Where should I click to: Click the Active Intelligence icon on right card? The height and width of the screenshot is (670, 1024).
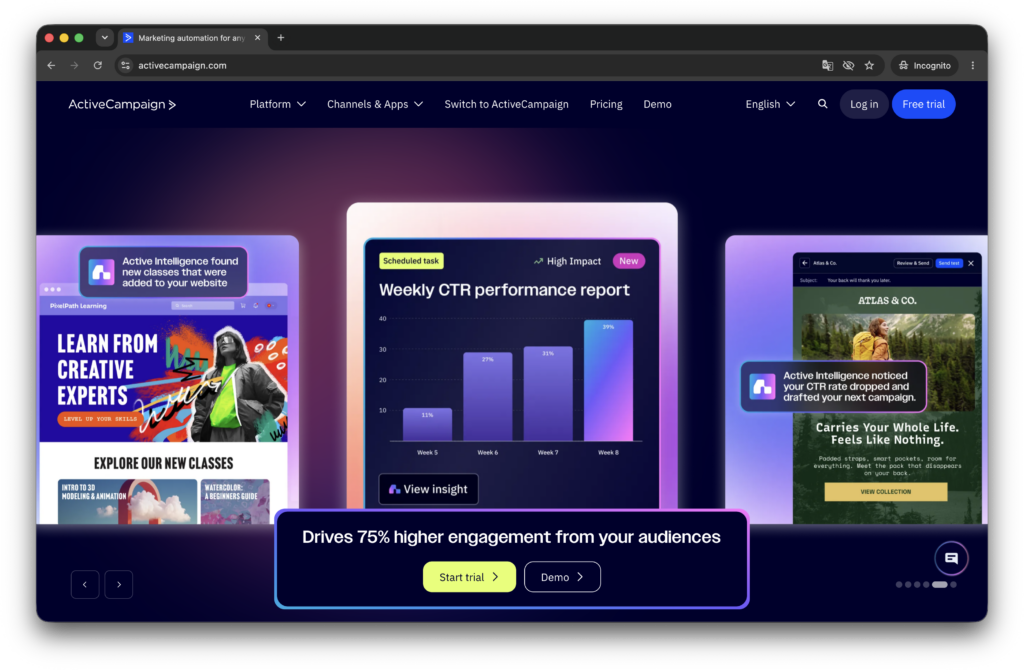[762, 387]
